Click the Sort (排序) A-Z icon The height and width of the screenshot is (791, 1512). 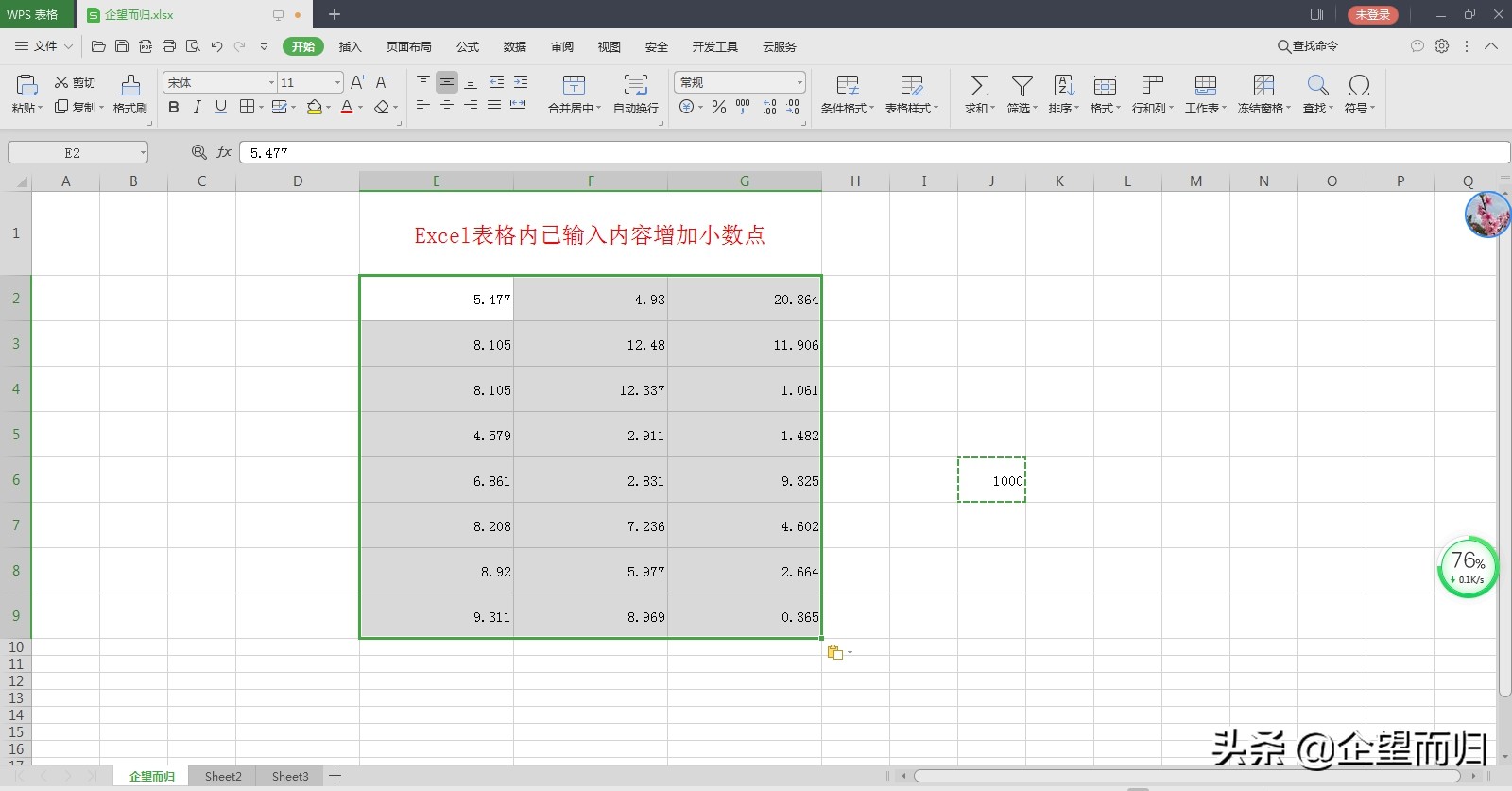pos(1063,86)
